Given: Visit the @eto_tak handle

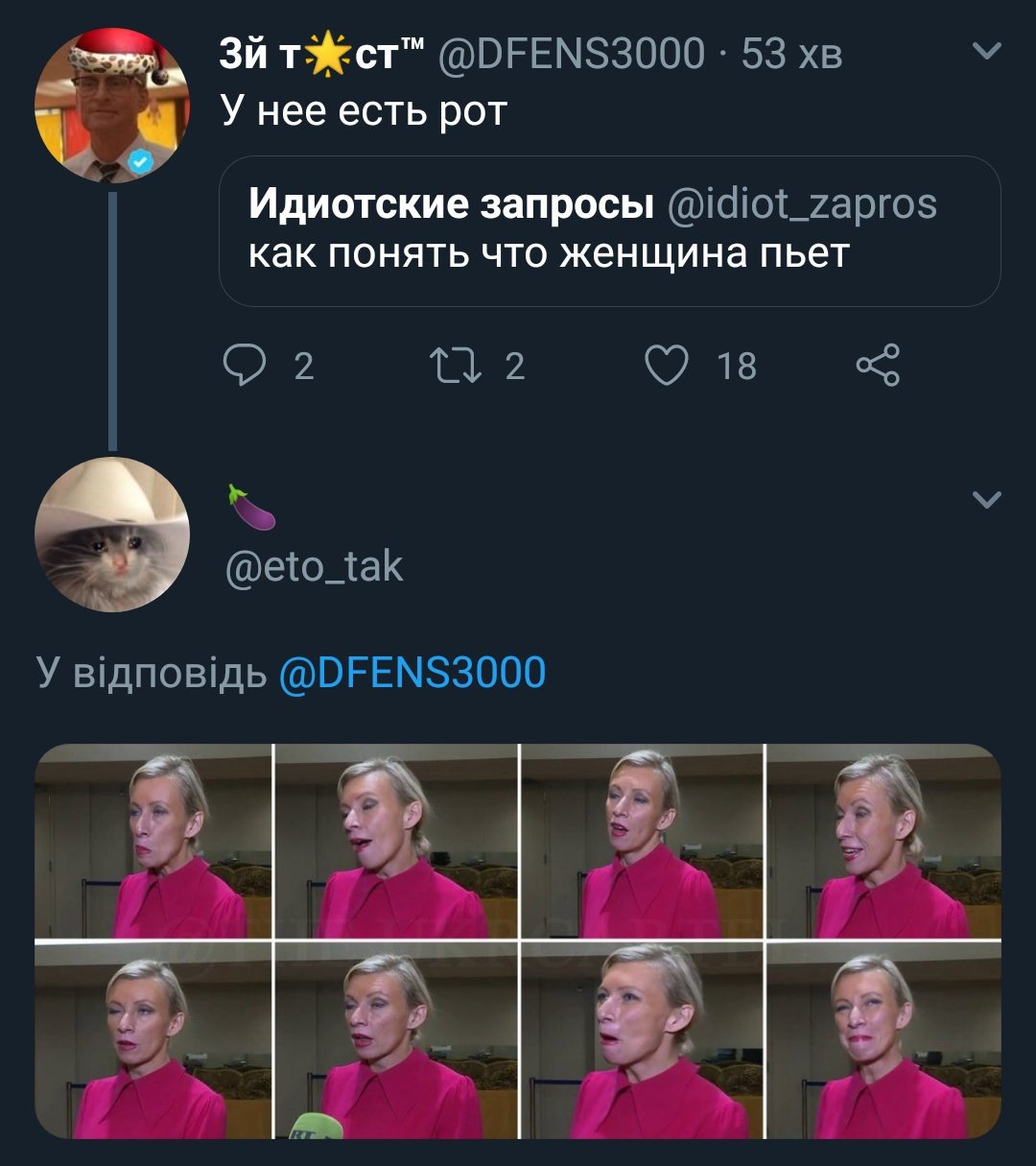Looking at the screenshot, I should tap(315, 566).
